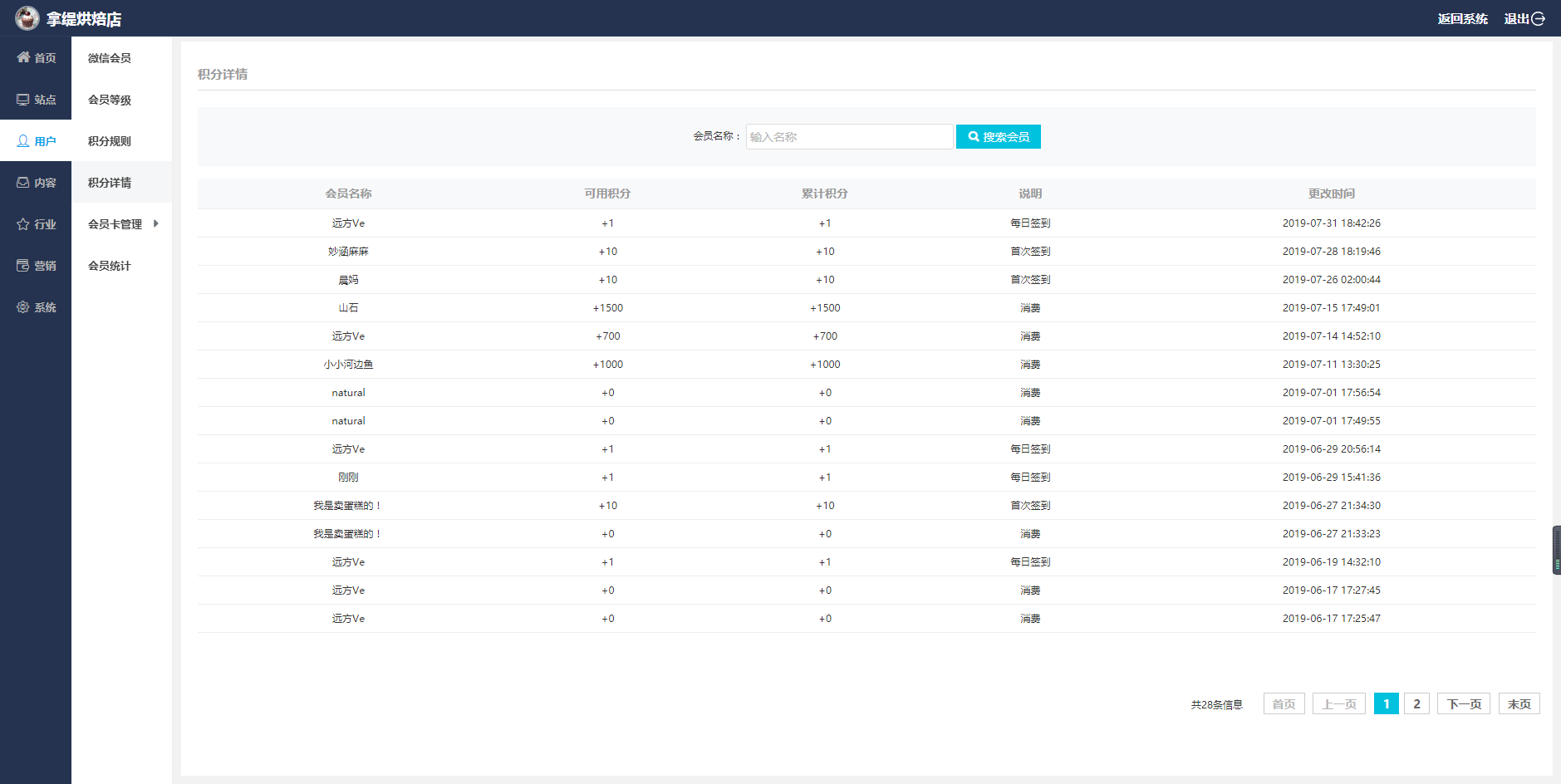The height and width of the screenshot is (784, 1561).
Task: Expand 会员卡管理 arrow
Action: click(x=155, y=223)
